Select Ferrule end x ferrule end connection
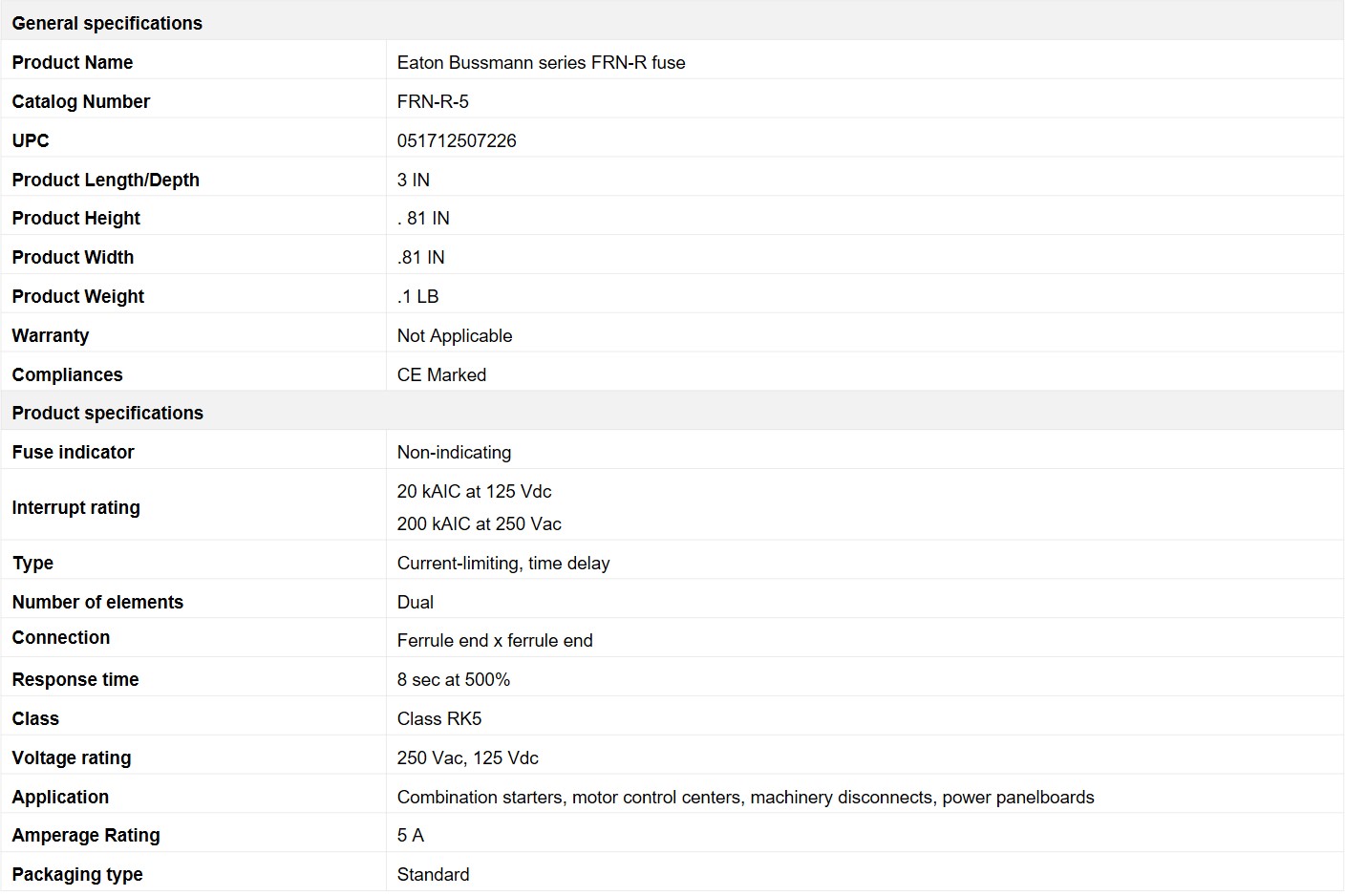The height and width of the screenshot is (896, 1345). (495, 640)
